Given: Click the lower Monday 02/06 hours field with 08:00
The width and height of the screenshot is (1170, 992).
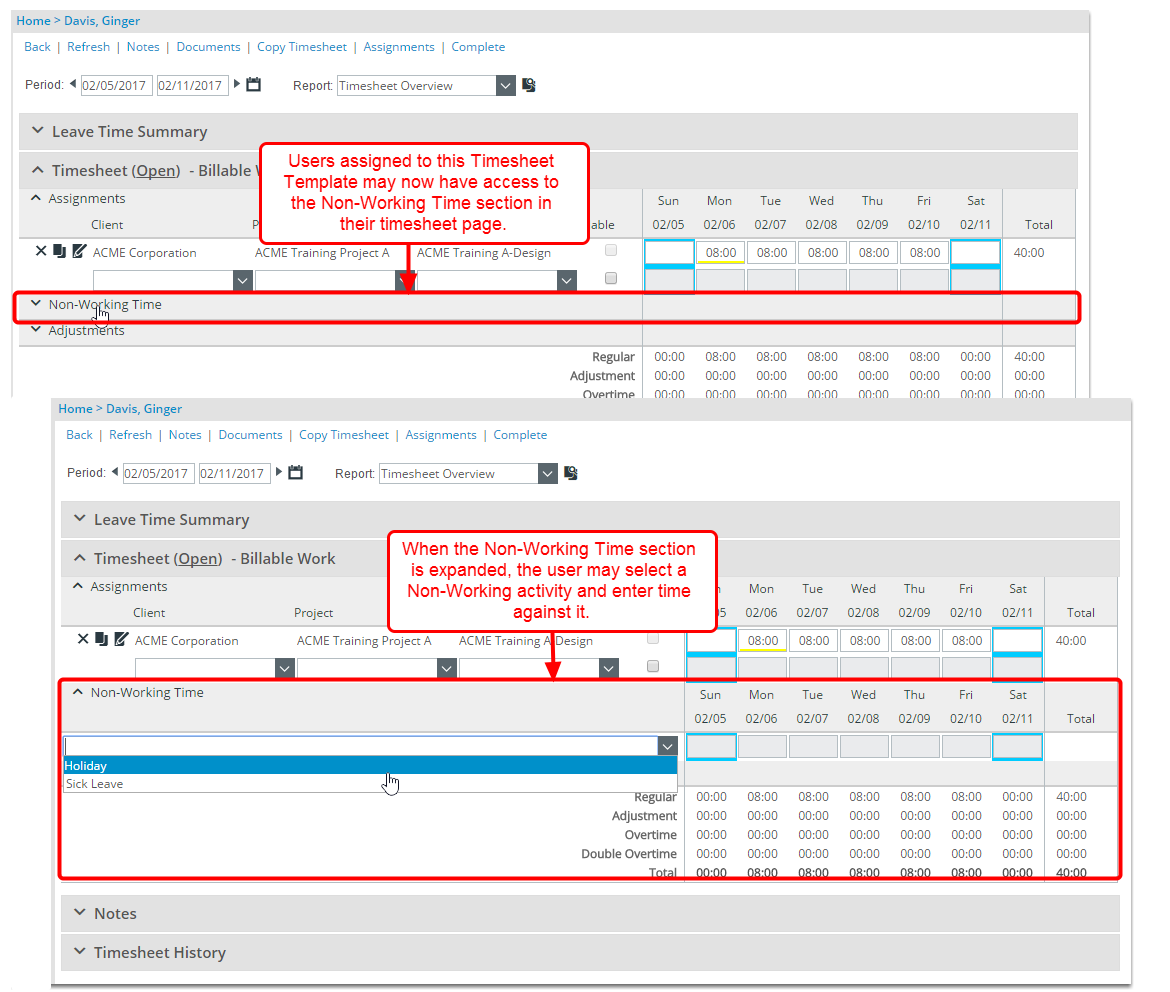Looking at the screenshot, I should 763,640.
